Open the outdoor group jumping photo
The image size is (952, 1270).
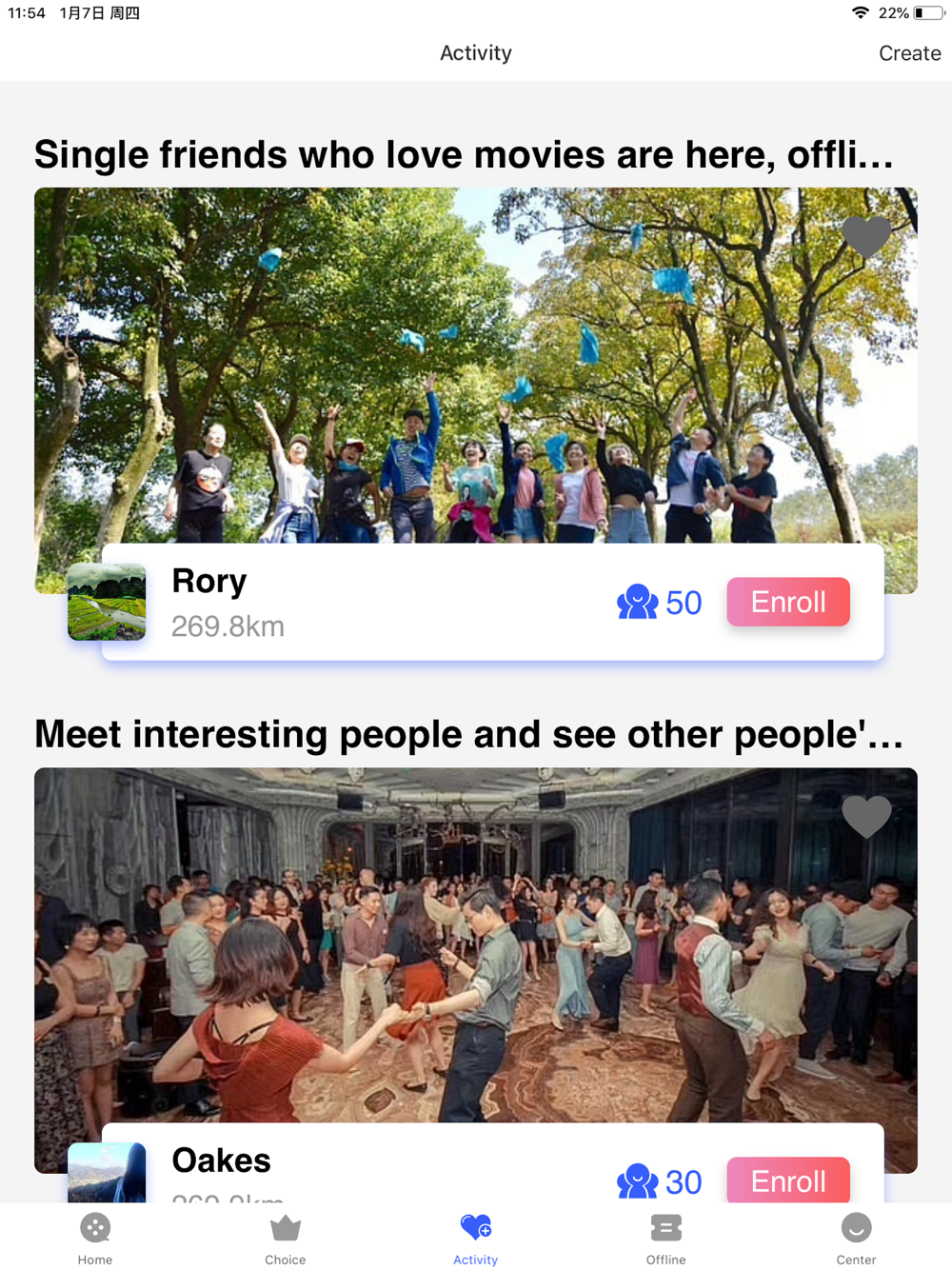click(476, 366)
